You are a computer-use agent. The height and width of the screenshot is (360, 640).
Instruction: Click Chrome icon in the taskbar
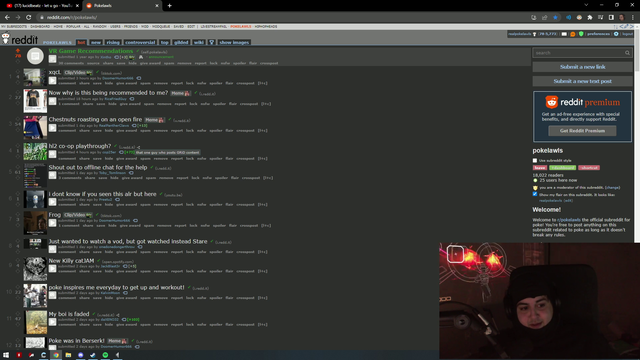(x=56, y=355)
